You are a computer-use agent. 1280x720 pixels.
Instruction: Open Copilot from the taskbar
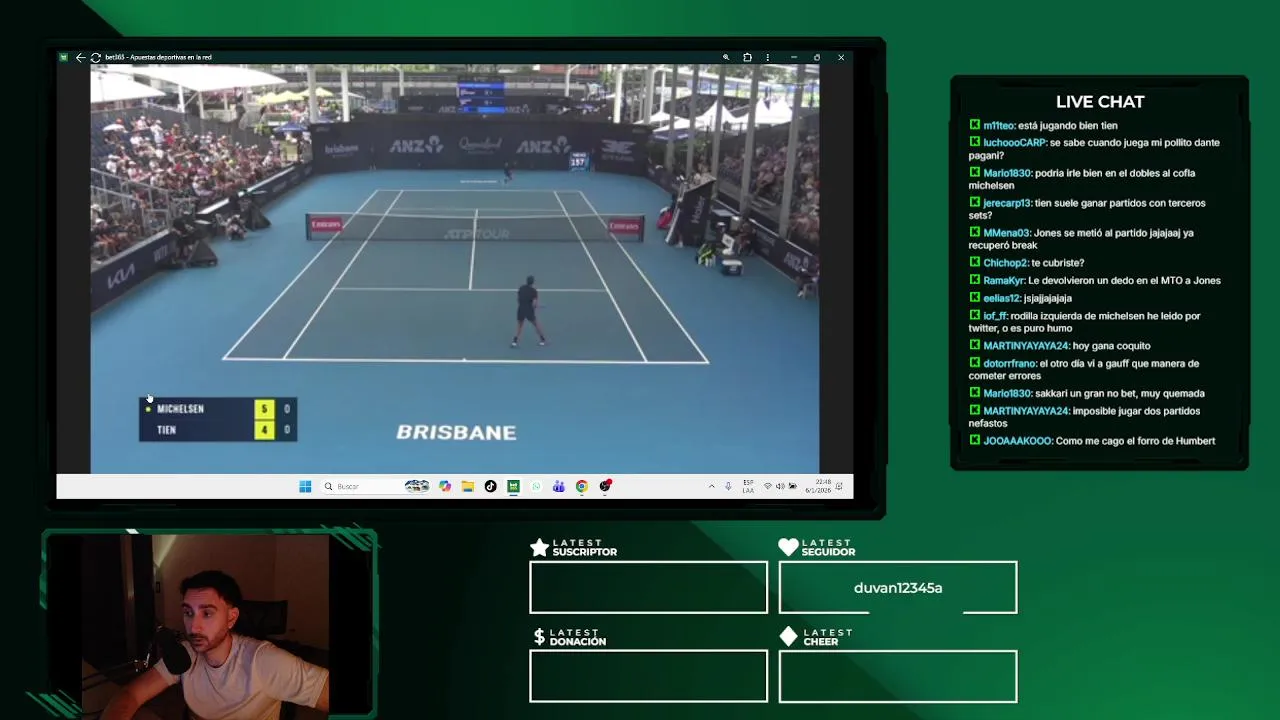445,486
